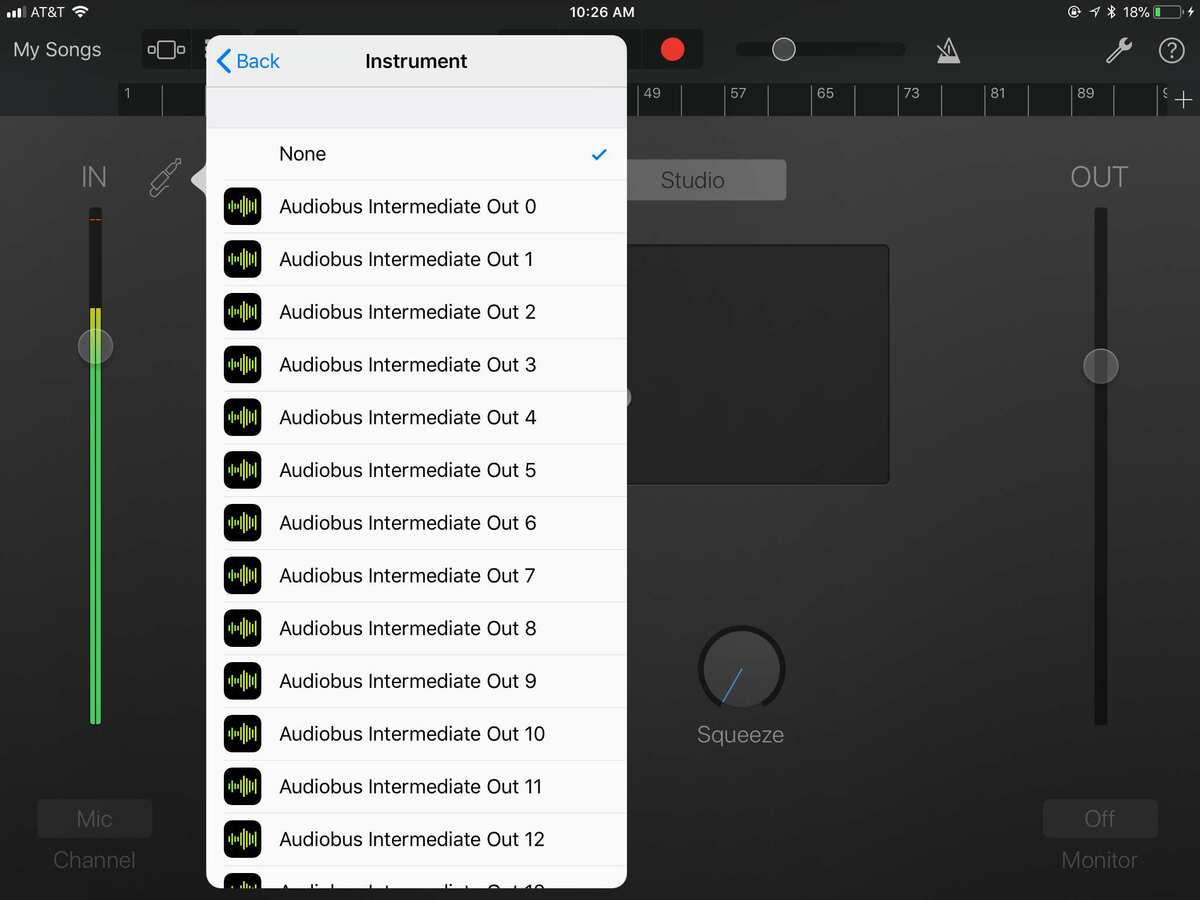Click bar 57 on the timeline ruler
The width and height of the screenshot is (1200, 900).
(x=738, y=93)
